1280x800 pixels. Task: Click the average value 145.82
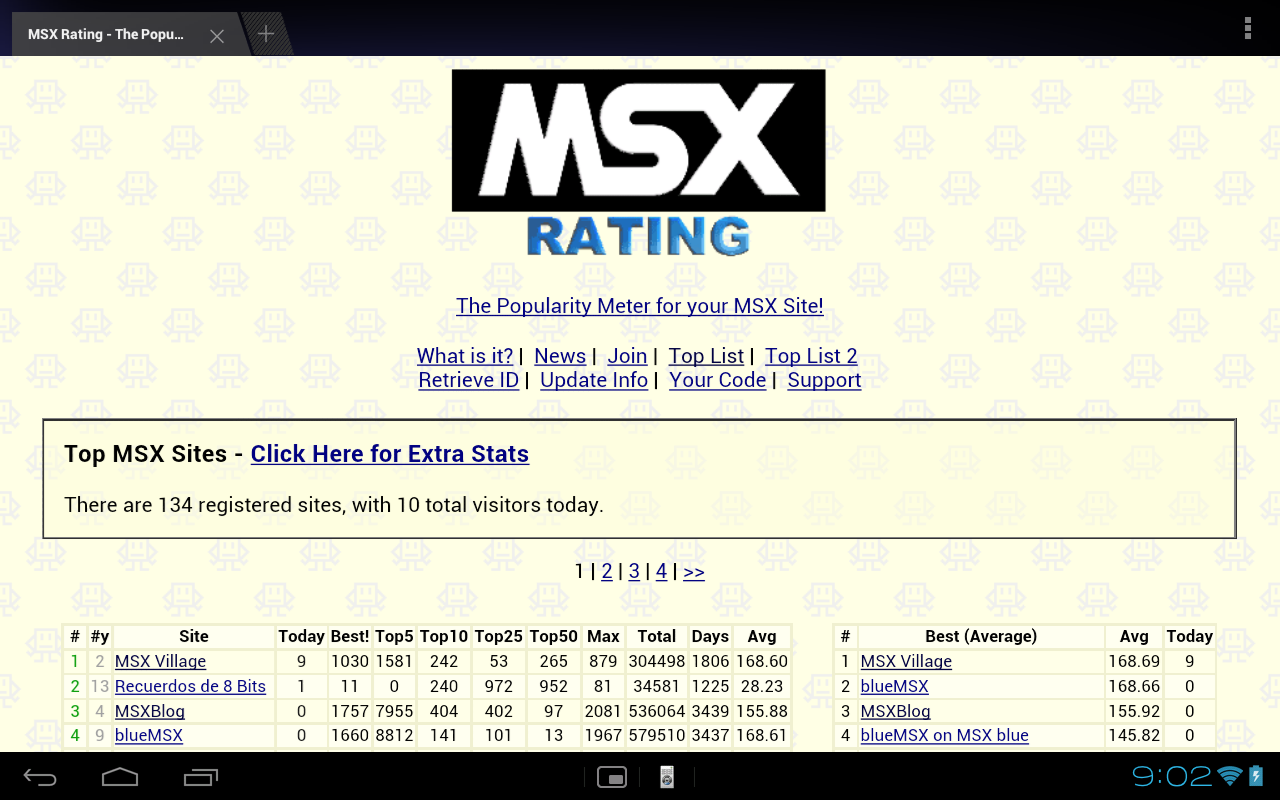coord(1134,735)
